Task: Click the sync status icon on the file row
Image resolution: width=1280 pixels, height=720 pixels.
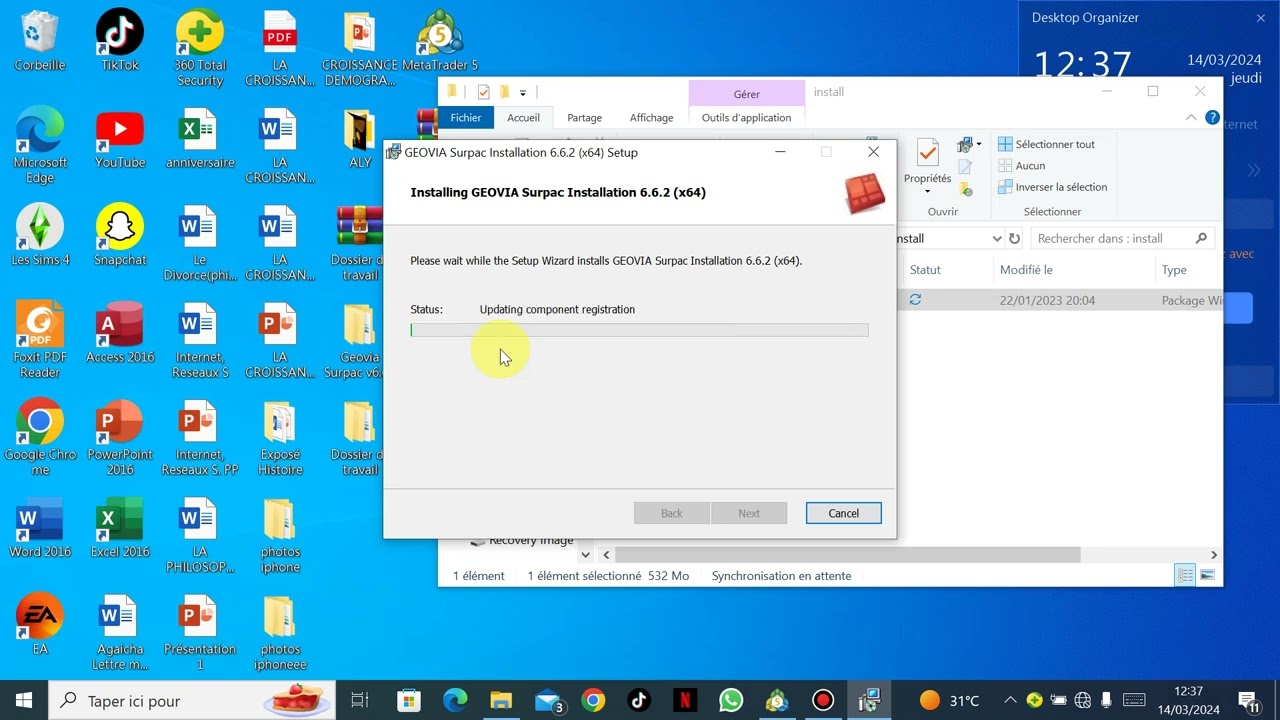Action: click(915, 299)
